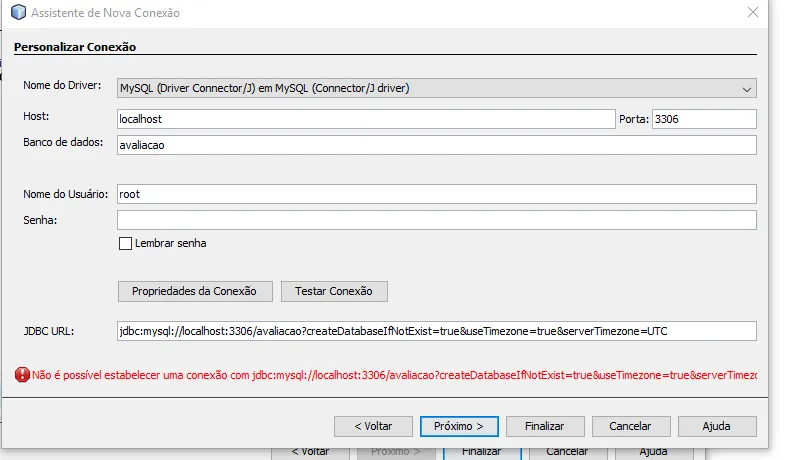
Task: Click the red error icon beside the message
Action: (x=22, y=375)
